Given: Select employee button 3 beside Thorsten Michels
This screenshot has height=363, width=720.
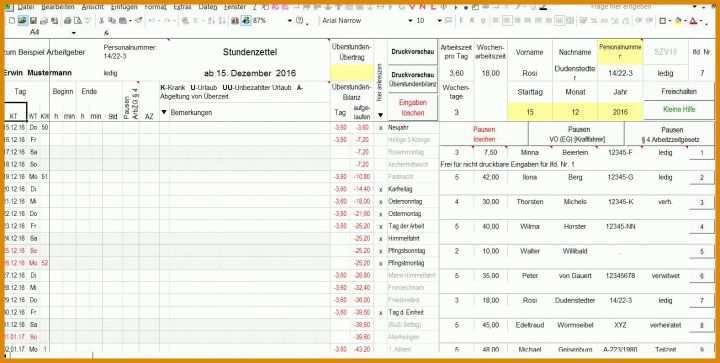Looking at the screenshot, I should click(701, 202).
